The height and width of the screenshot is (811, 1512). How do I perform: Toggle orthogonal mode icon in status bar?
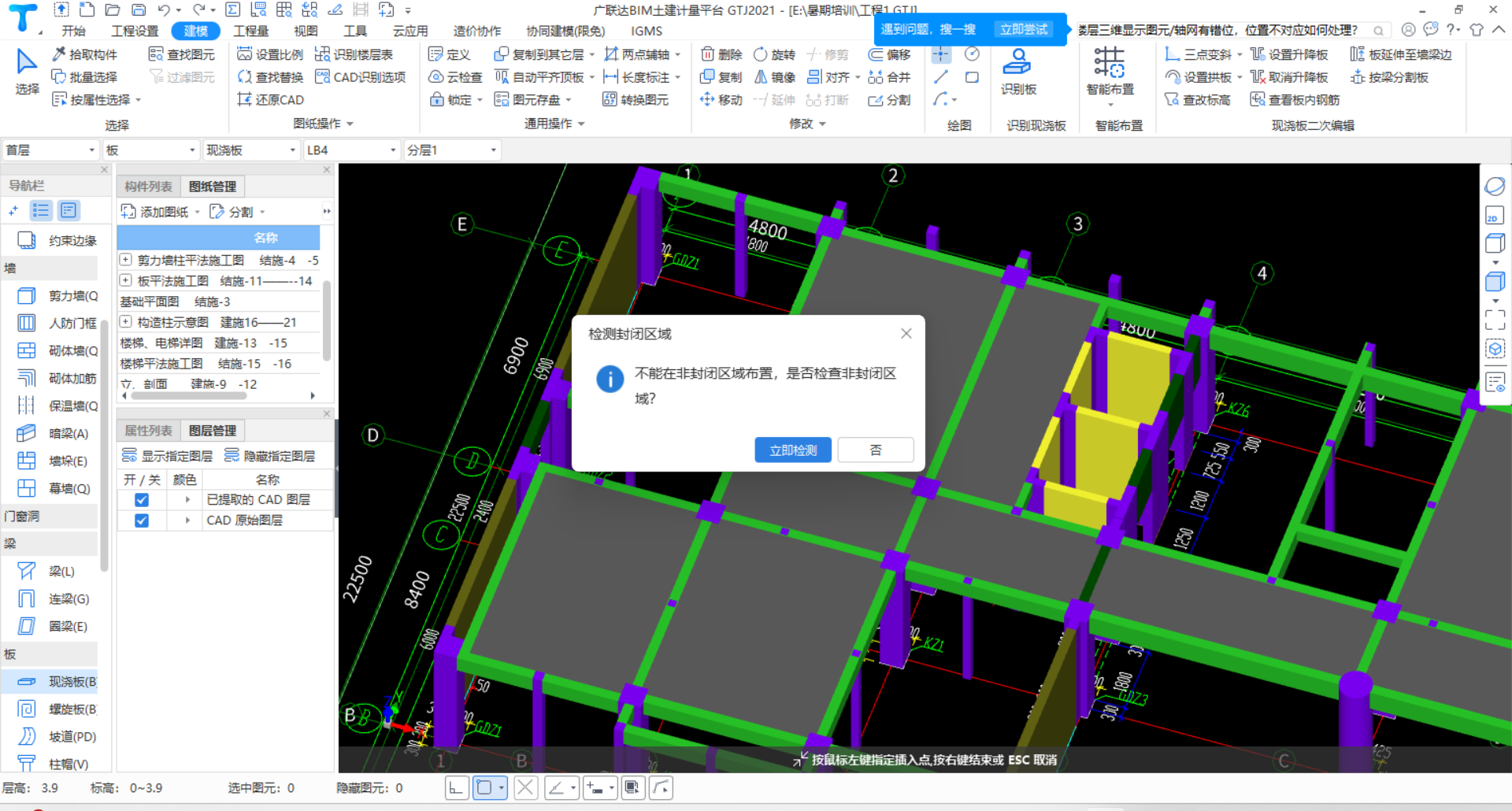[457, 787]
